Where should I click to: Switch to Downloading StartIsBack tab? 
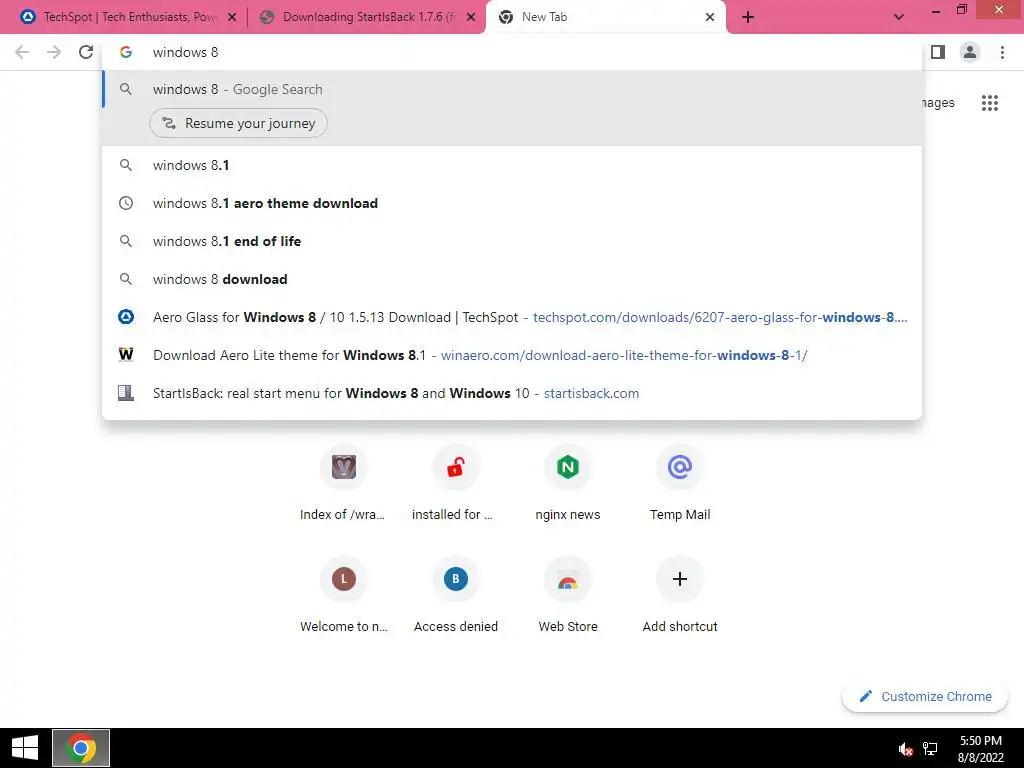(x=368, y=17)
